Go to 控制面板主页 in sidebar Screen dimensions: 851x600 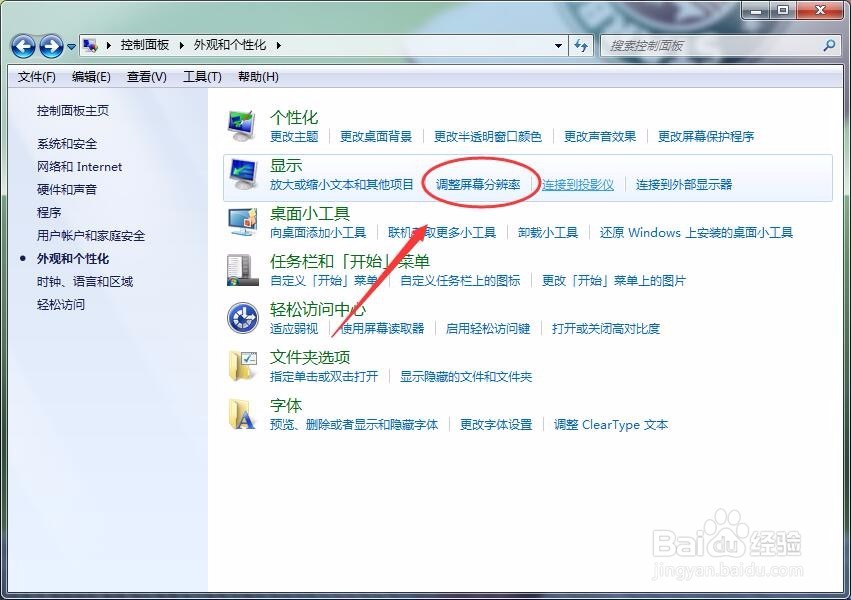pos(73,111)
